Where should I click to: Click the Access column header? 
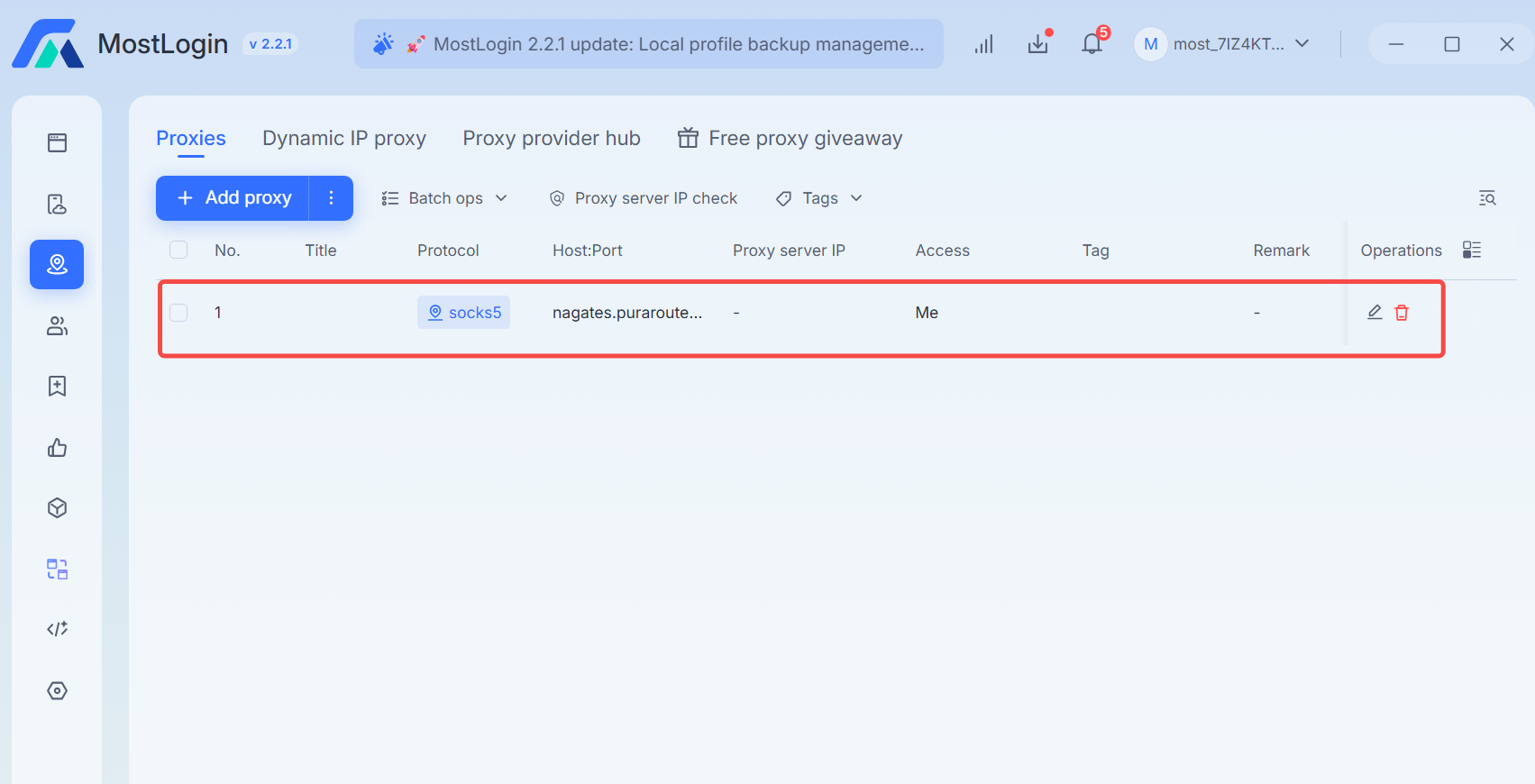943,251
